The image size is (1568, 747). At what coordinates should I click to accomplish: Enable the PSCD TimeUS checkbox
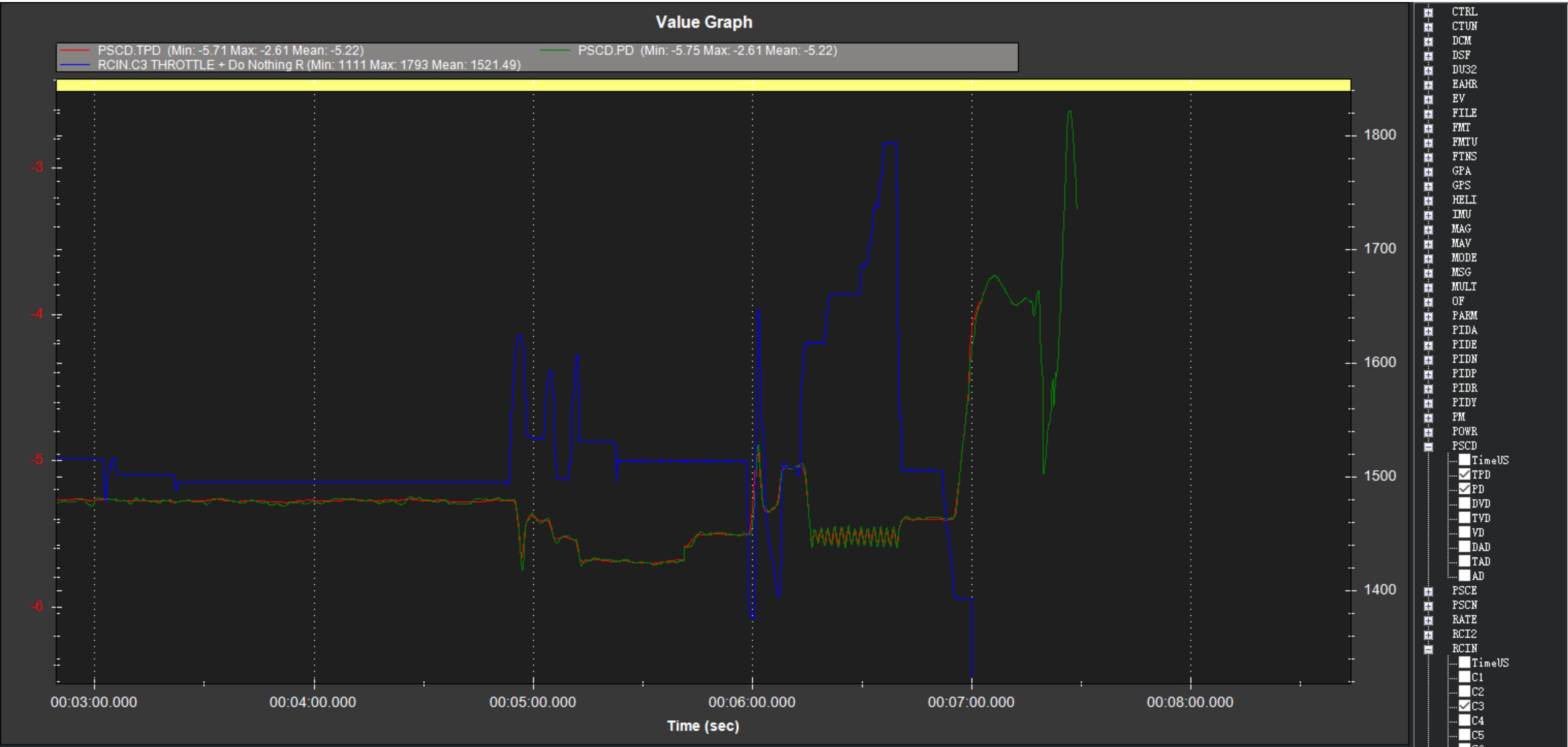click(x=1465, y=460)
